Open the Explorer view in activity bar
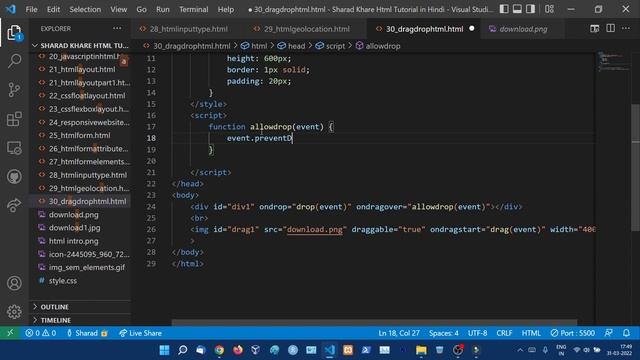This screenshot has height=360, width=640. point(14,33)
